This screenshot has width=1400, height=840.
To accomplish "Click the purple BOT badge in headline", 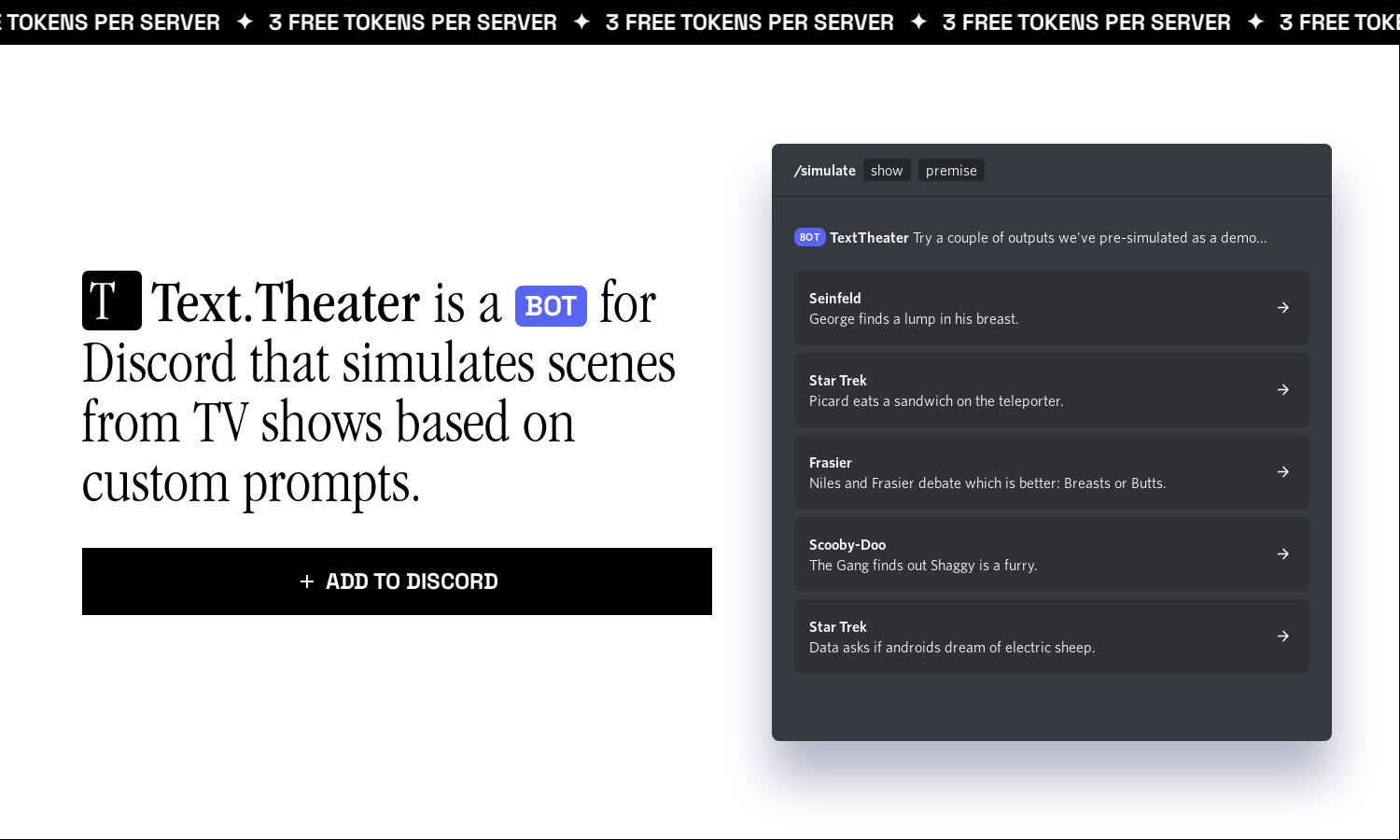I will [x=551, y=306].
